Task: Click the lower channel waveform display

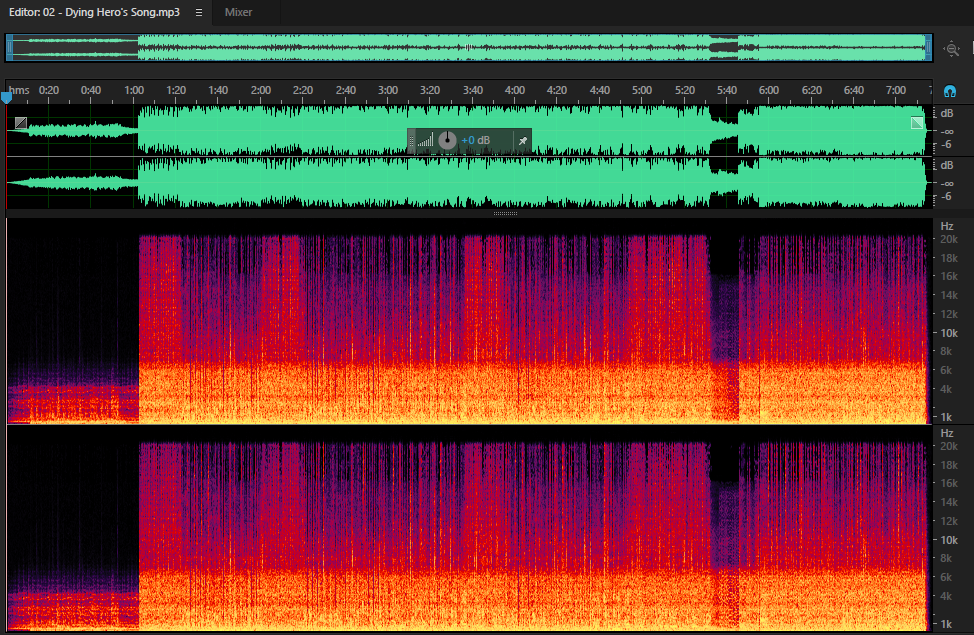Action: 469,183
